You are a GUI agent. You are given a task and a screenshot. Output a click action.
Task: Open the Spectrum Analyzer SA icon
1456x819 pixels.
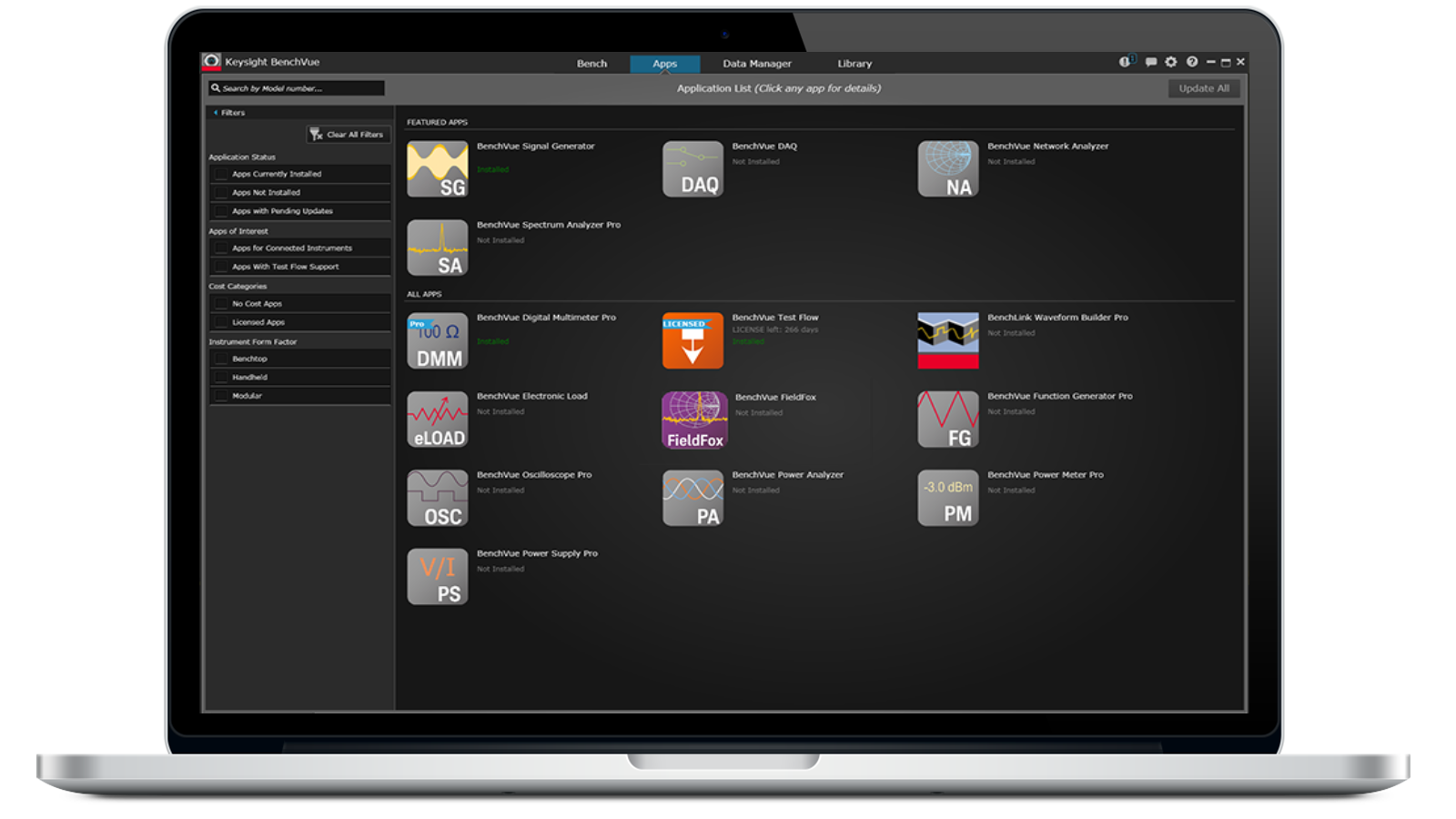437,248
